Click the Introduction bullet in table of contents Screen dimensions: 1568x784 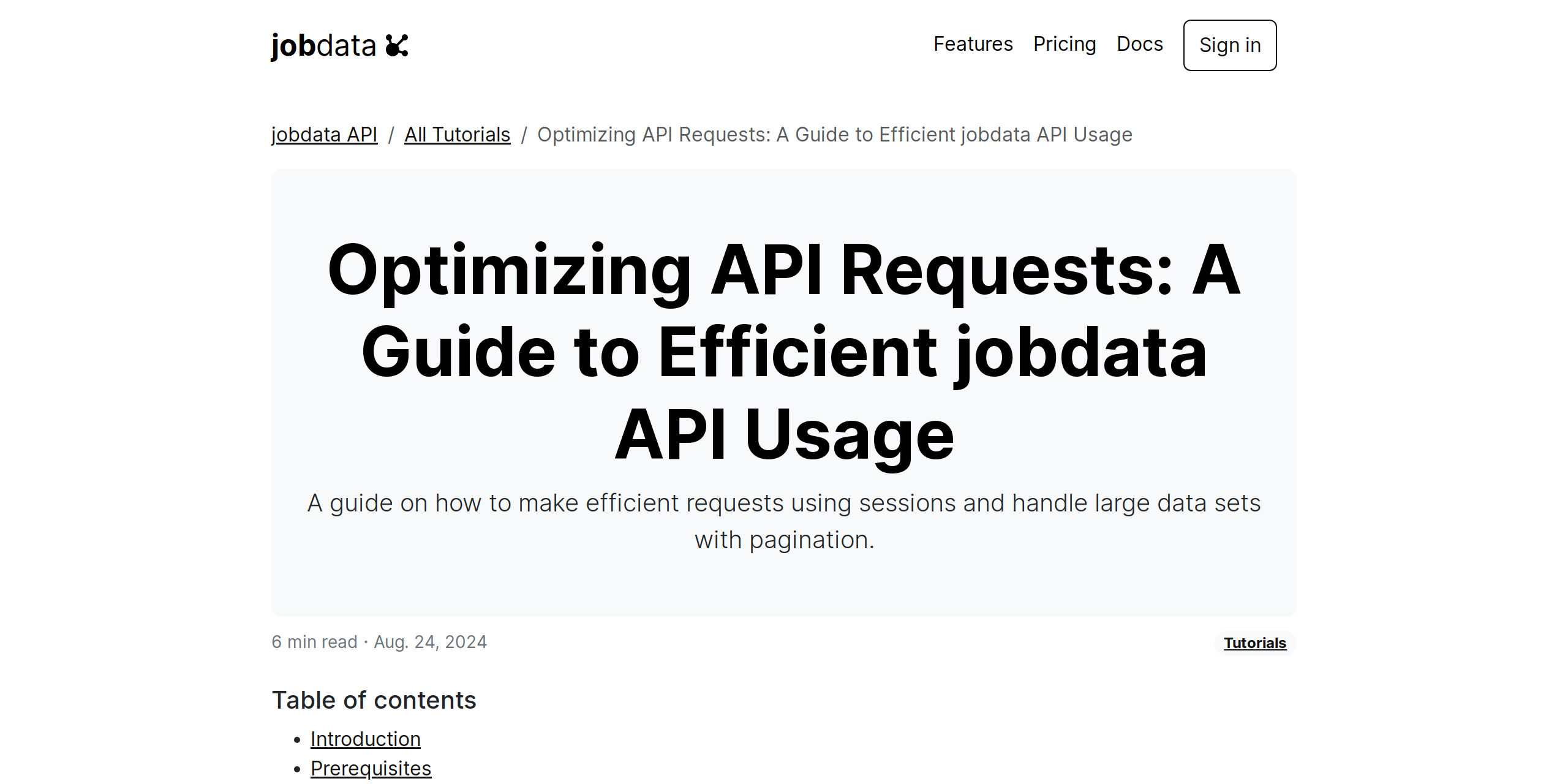point(366,739)
